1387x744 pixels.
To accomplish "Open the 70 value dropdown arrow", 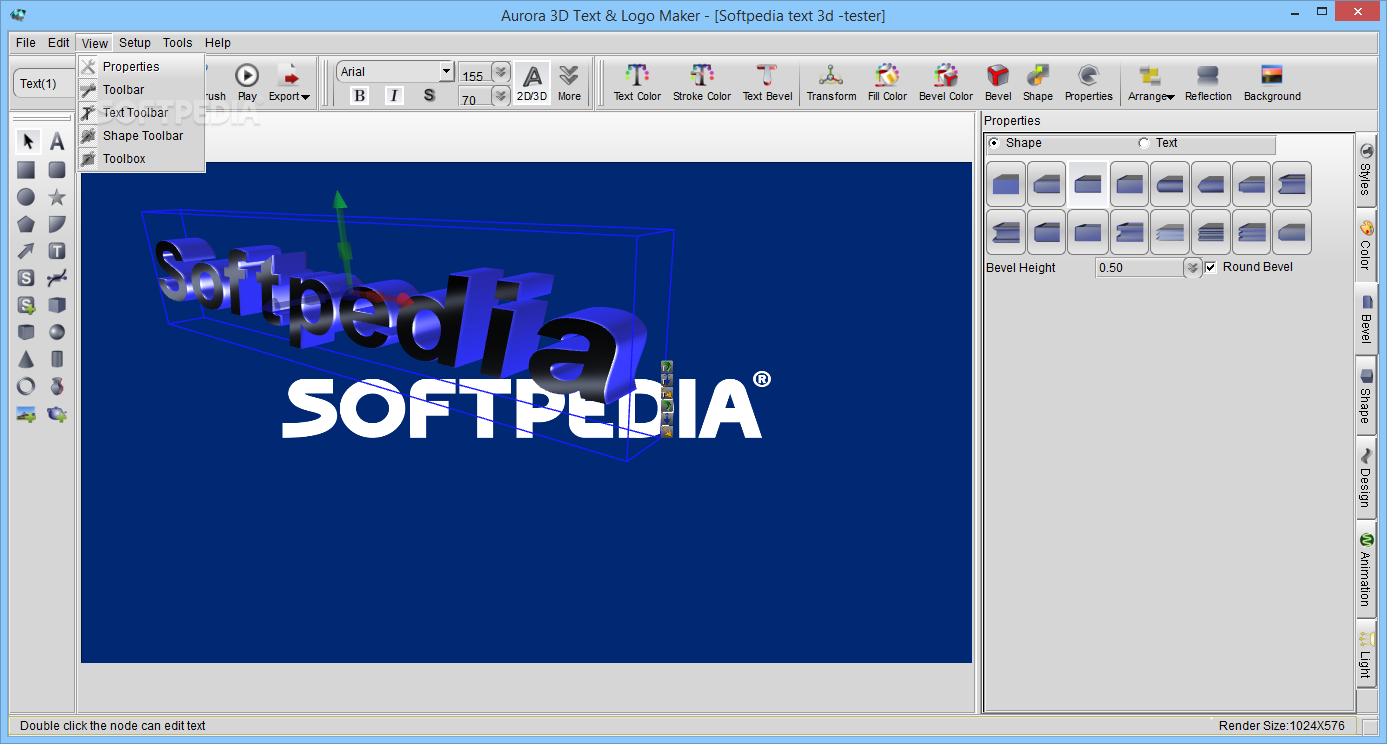I will 501,96.
